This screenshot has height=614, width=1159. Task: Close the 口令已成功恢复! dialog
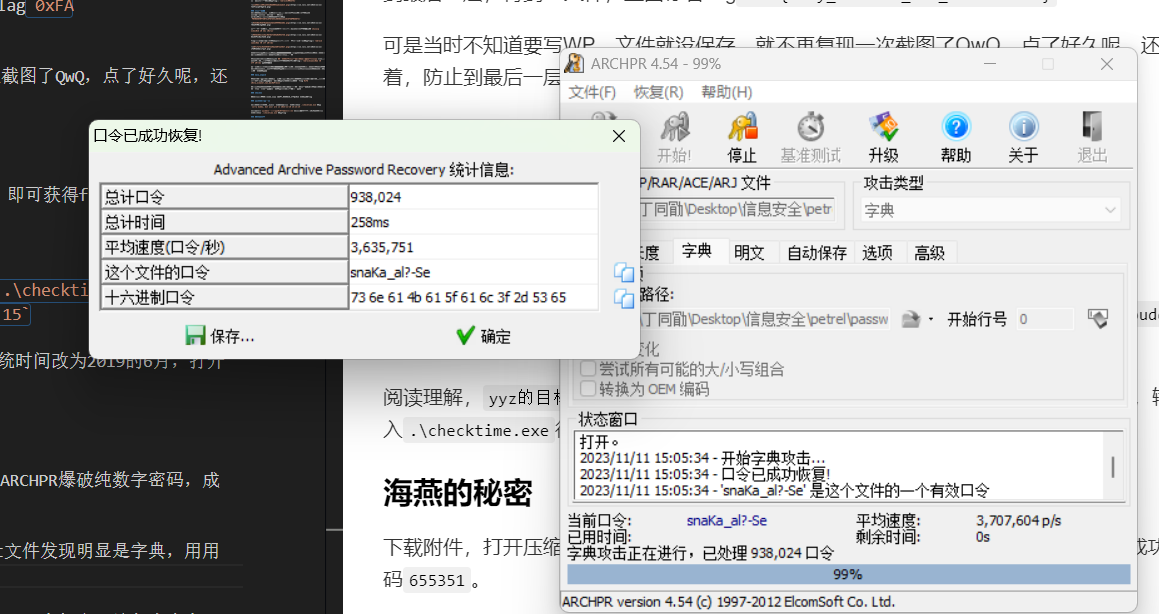[619, 136]
